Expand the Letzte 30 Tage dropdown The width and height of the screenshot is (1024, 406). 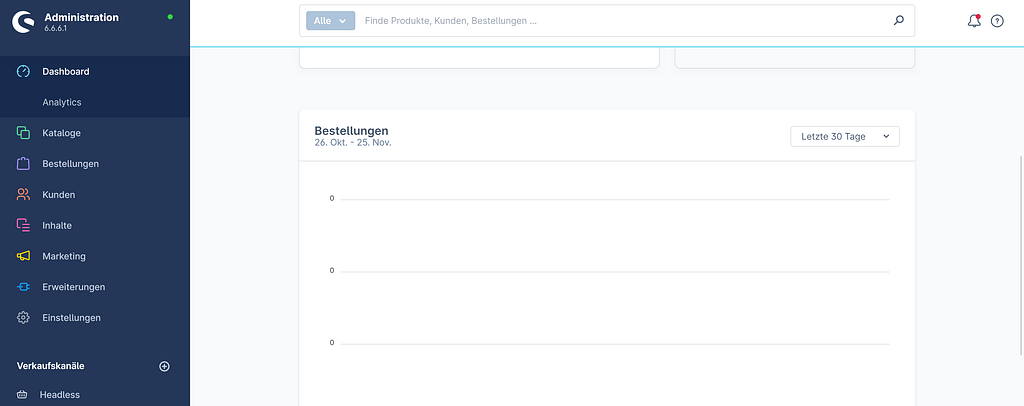click(x=844, y=136)
